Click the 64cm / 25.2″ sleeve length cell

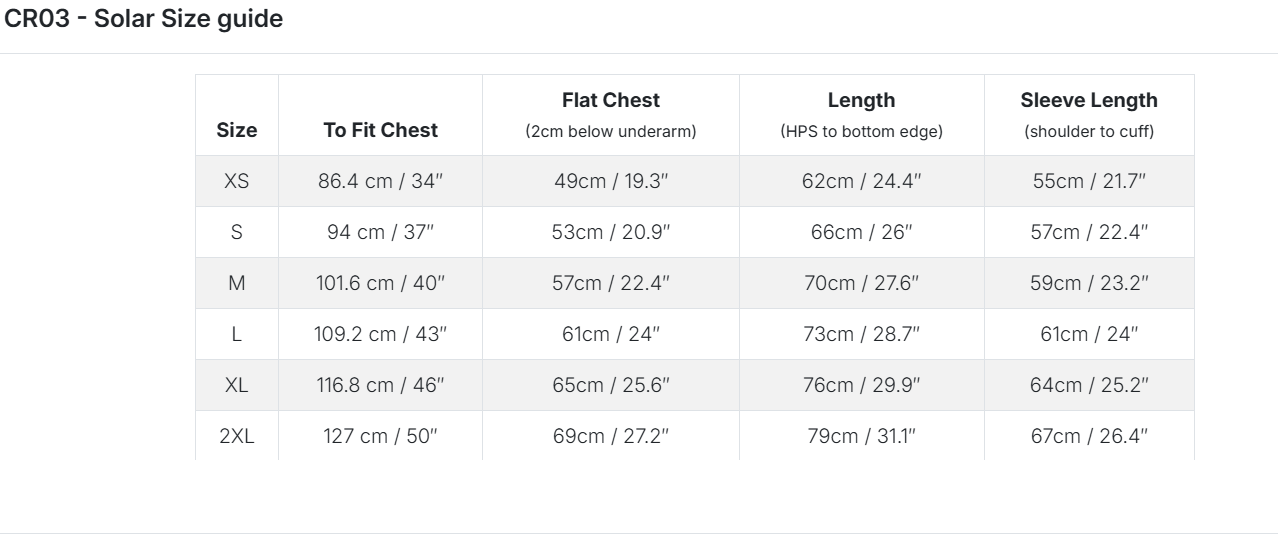(x=1089, y=385)
